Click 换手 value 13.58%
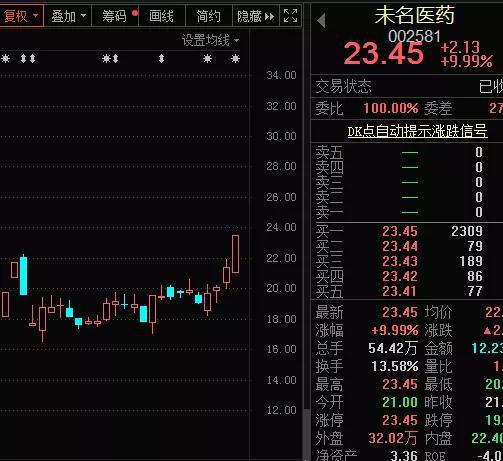503x461 pixels. pos(395,366)
